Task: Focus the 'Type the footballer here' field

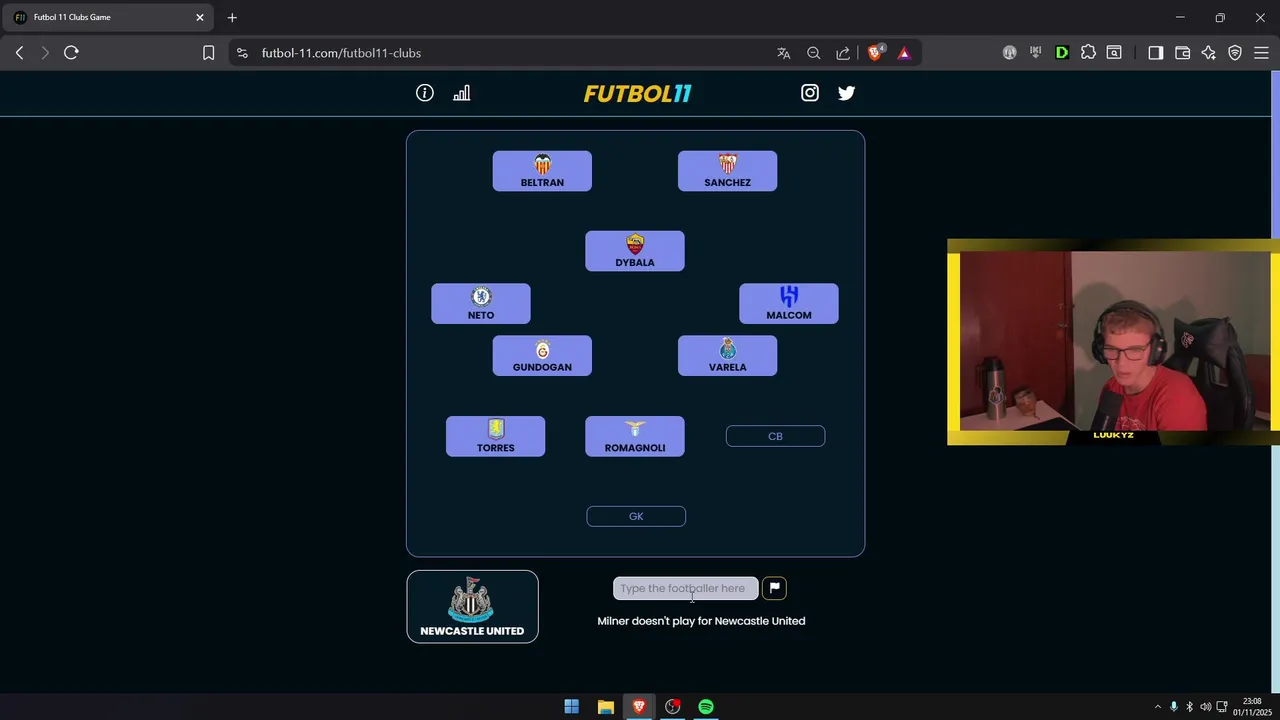Action: click(x=685, y=588)
